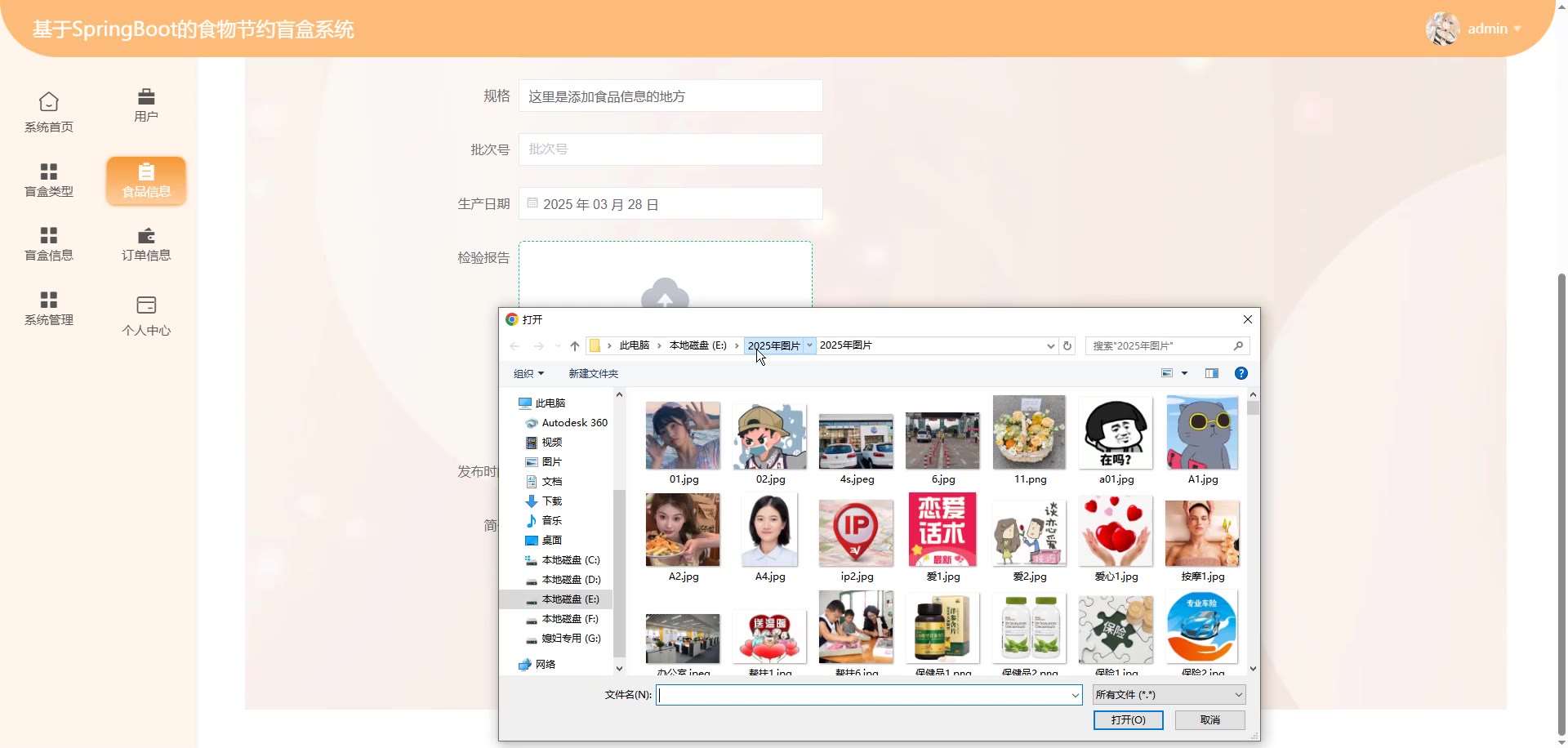This screenshot has width=1568, height=748.
Task: Open the 组织 menu in the dialog toolbar
Action: pyautogui.click(x=528, y=373)
